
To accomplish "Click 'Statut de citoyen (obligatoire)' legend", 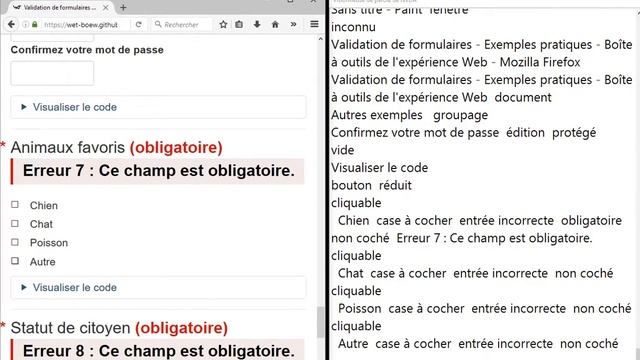I will coord(119,328).
